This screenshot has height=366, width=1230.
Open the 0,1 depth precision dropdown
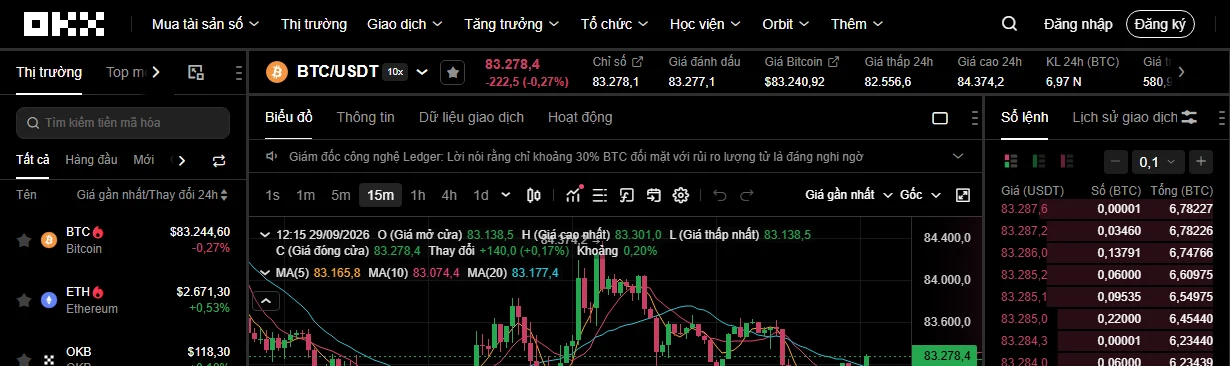click(x=1158, y=161)
